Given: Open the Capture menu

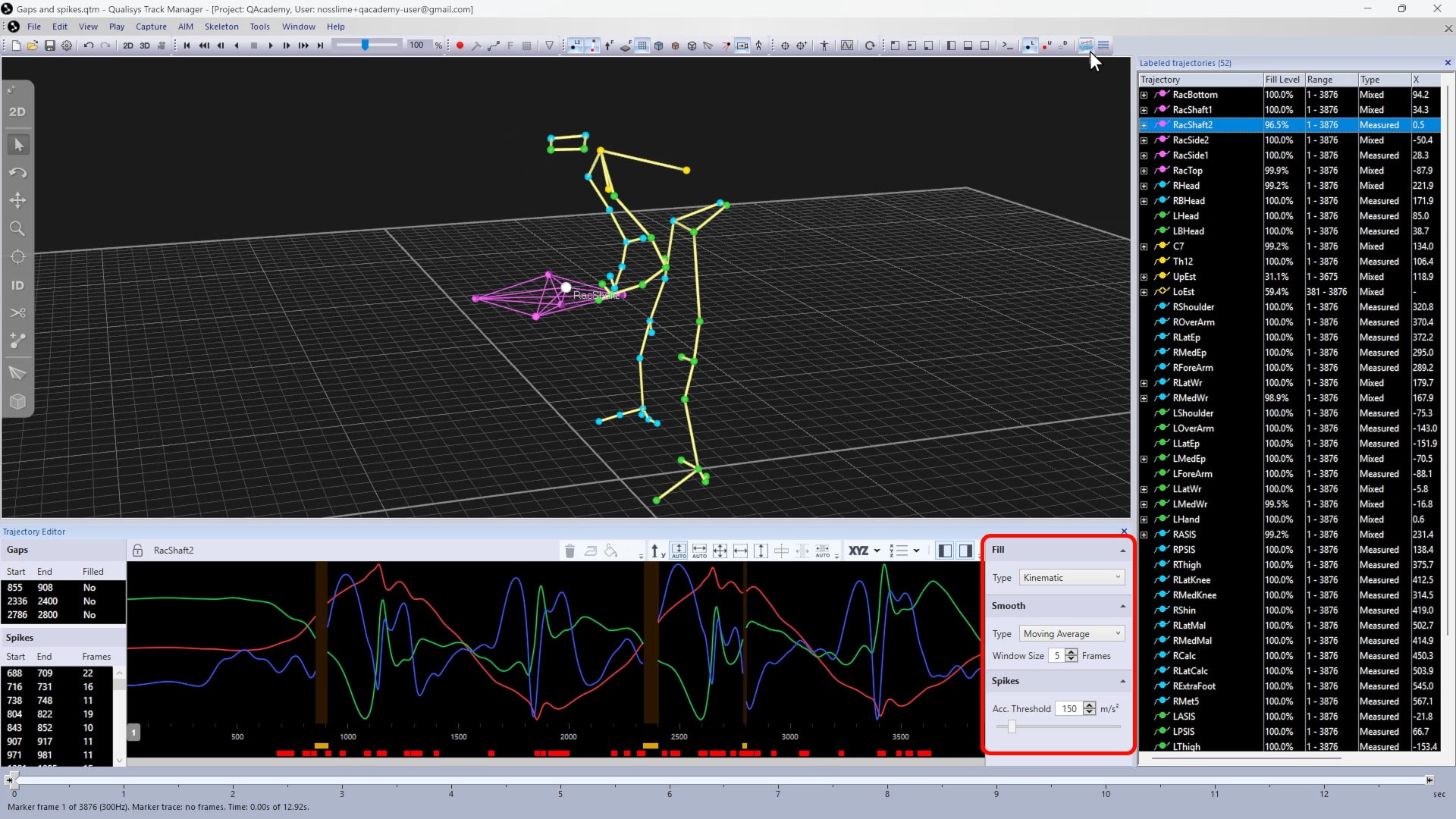Looking at the screenshot, I should [x=151, y=27].
